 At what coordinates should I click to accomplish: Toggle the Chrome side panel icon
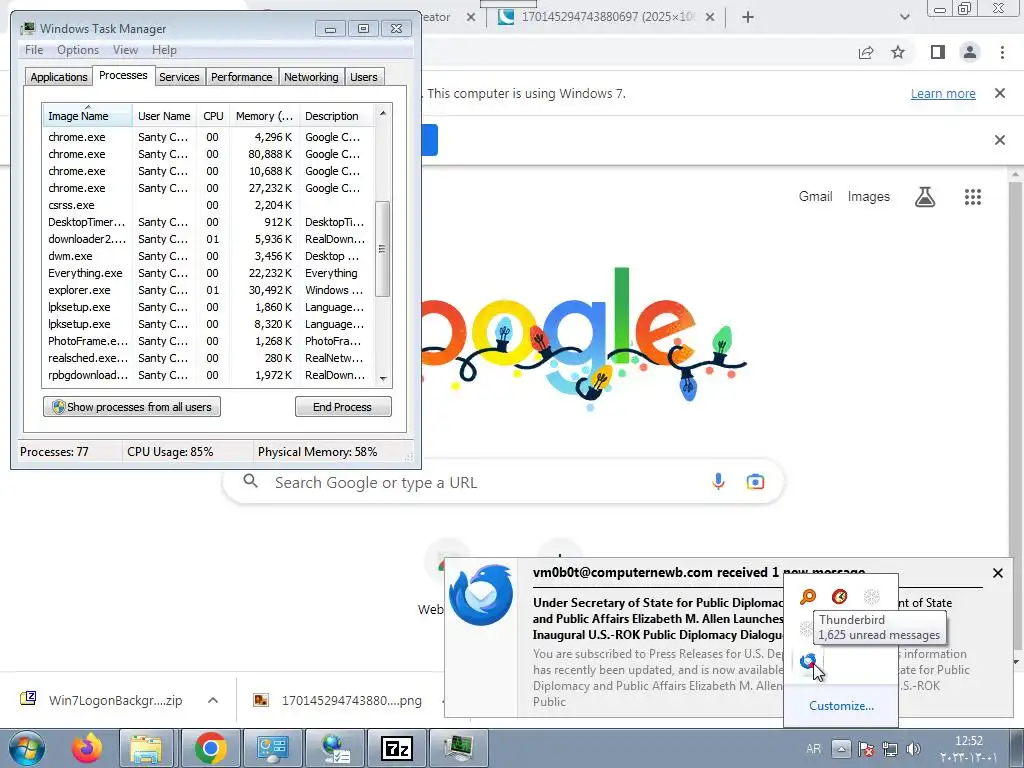click(x=938, y=52)
